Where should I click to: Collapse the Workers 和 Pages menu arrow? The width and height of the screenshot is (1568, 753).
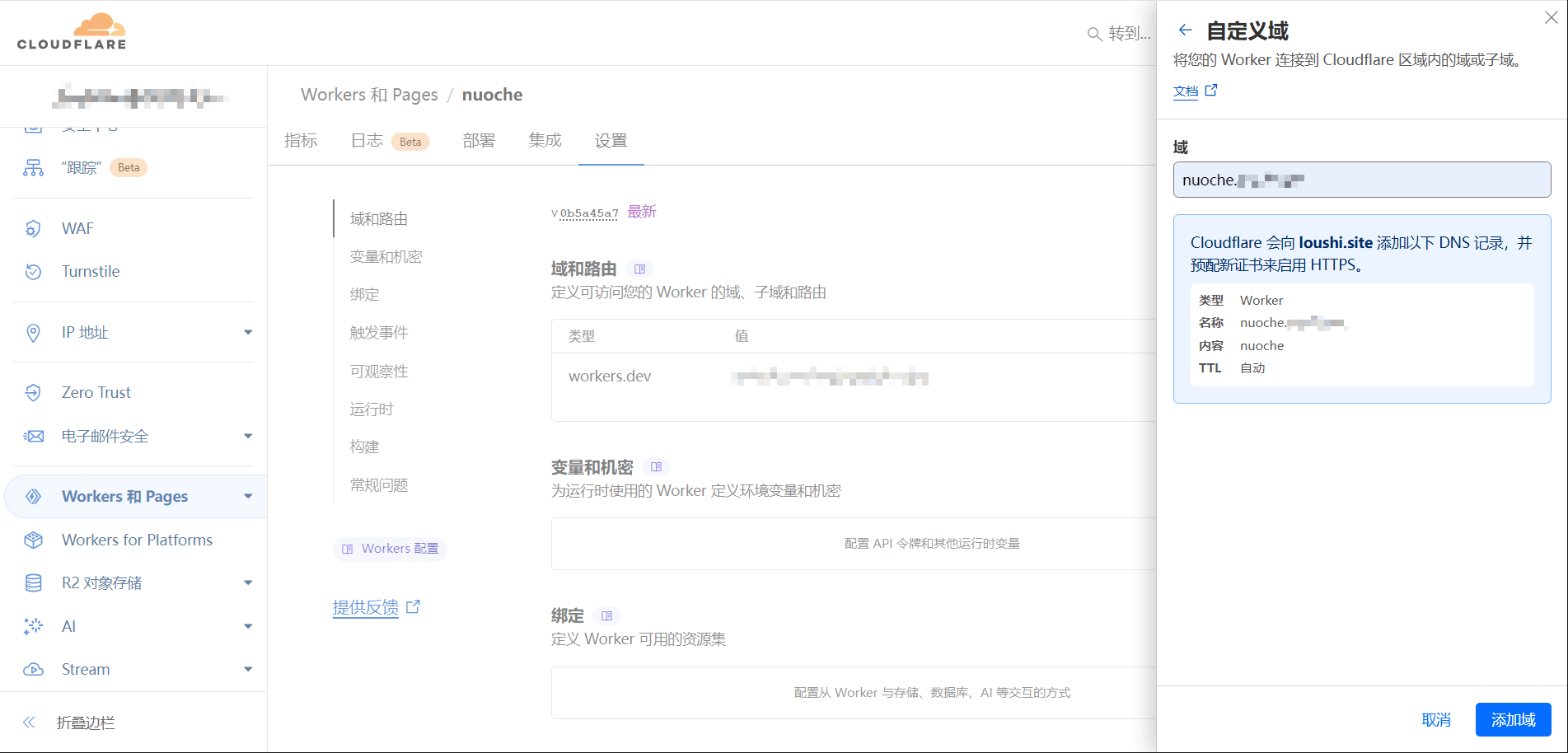click(x=247, y=497)
